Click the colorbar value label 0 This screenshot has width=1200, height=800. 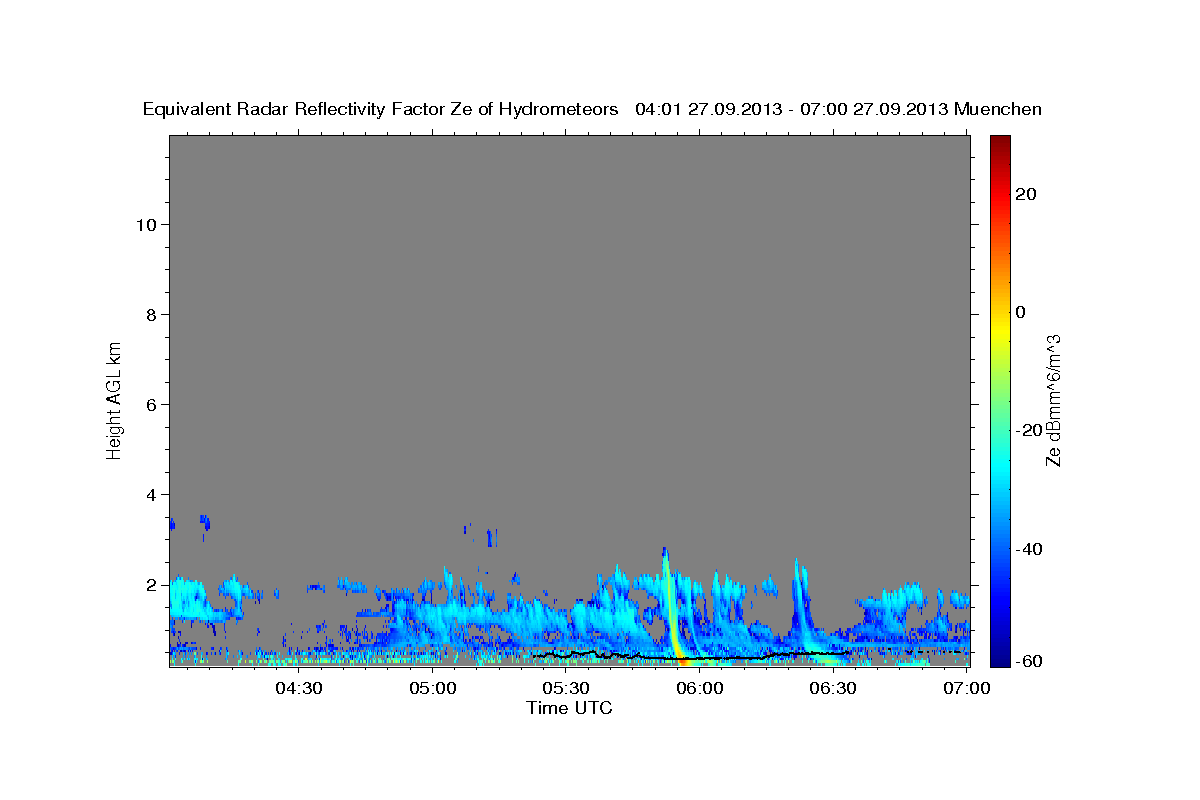pos(1021,312)
